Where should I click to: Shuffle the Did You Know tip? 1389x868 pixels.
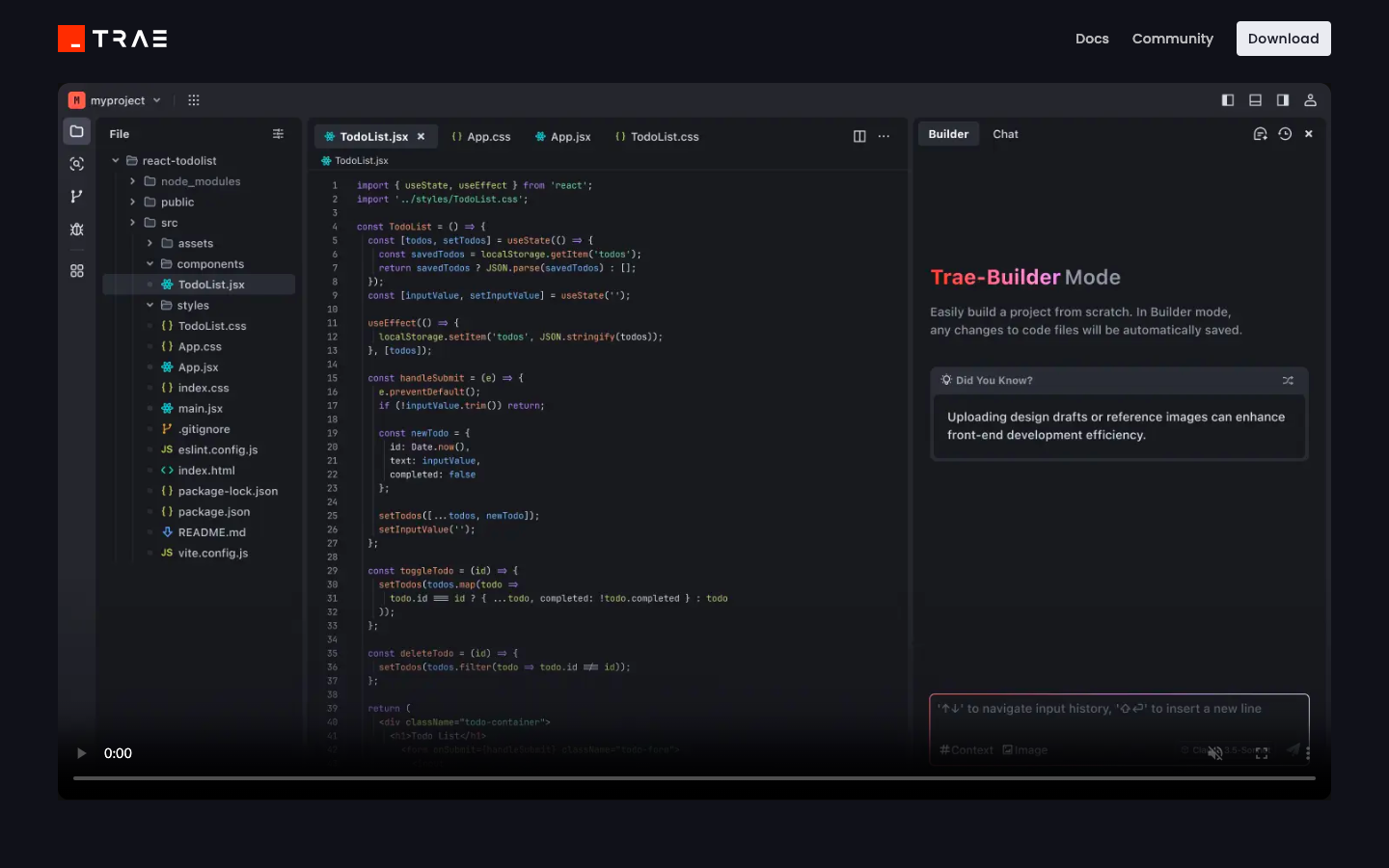(x=1288, y=380)
